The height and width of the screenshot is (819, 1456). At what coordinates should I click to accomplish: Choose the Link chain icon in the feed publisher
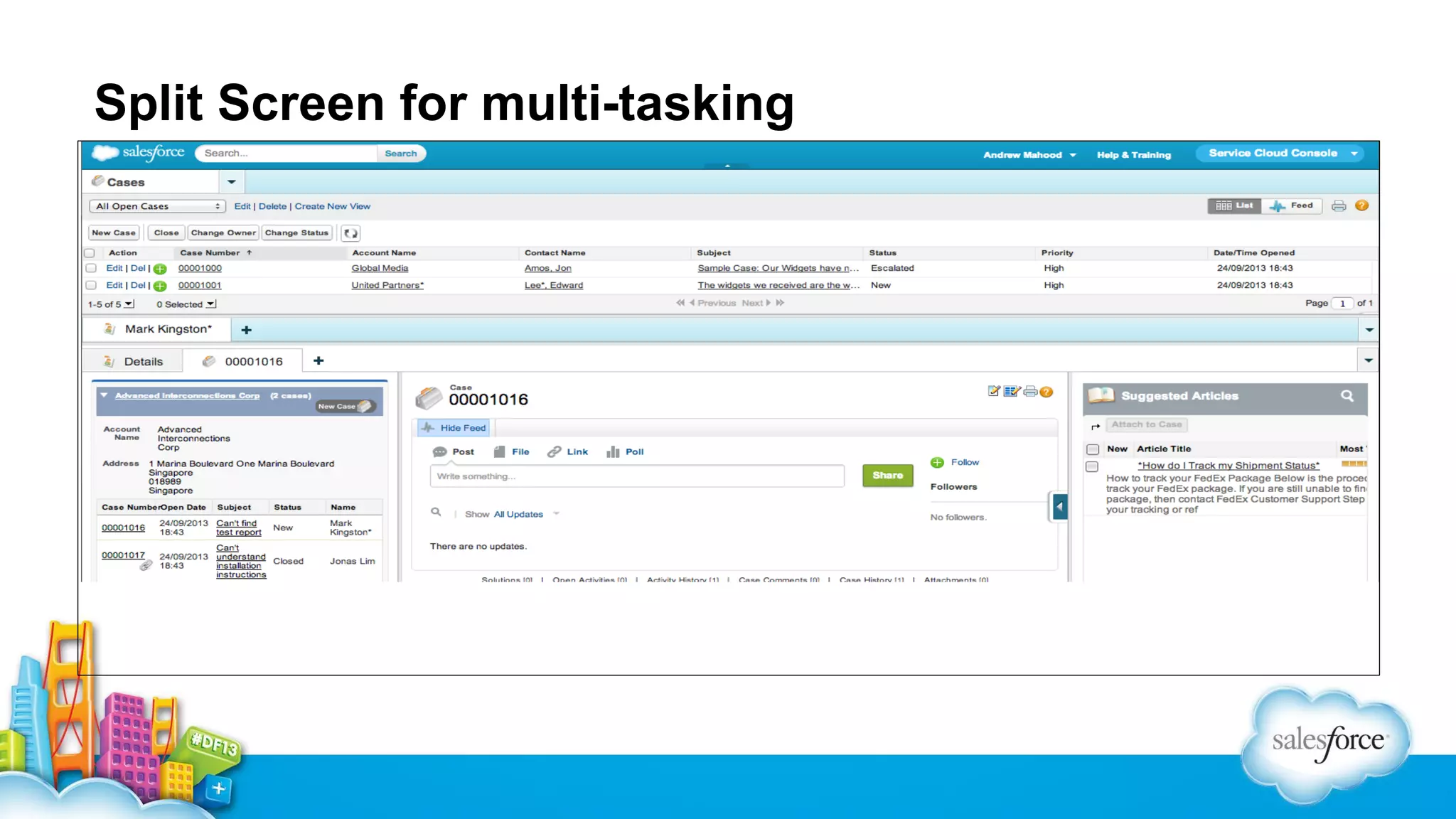[x=554, y=452]
